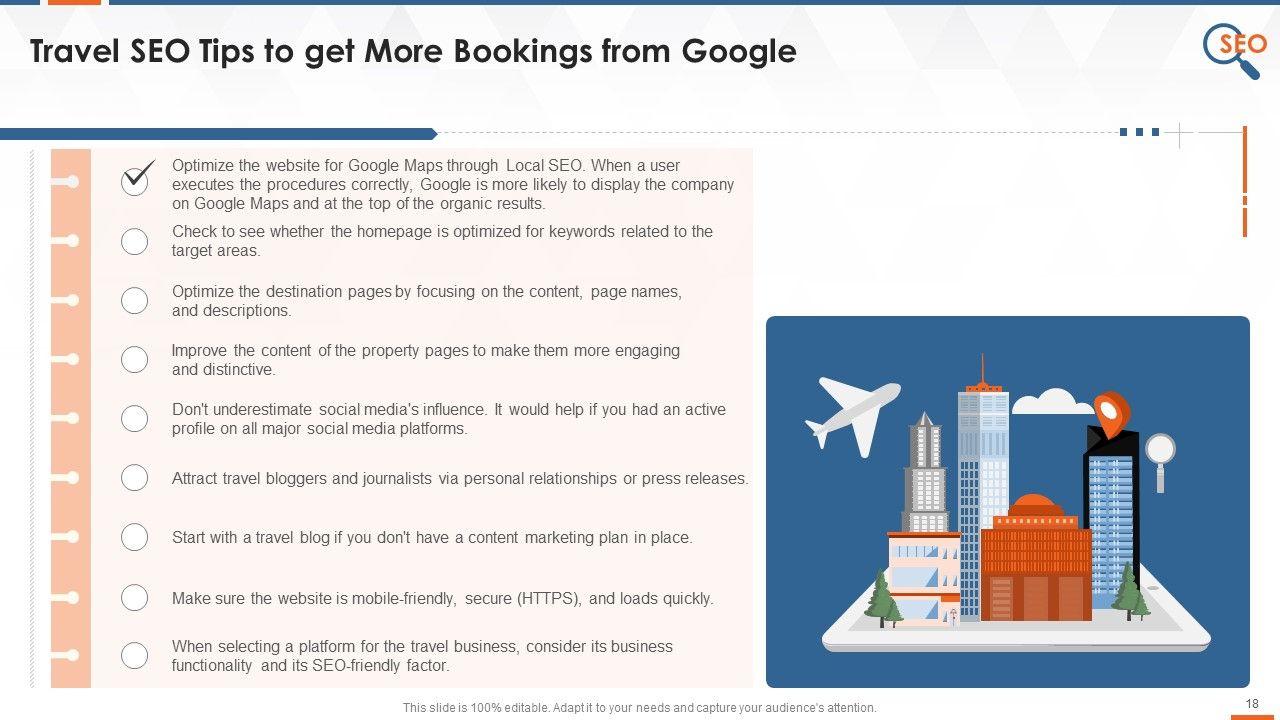This screenshot has width=1280, height=720.
Task: Select text 'Start with a travel blog'
Action: (251, 537)
